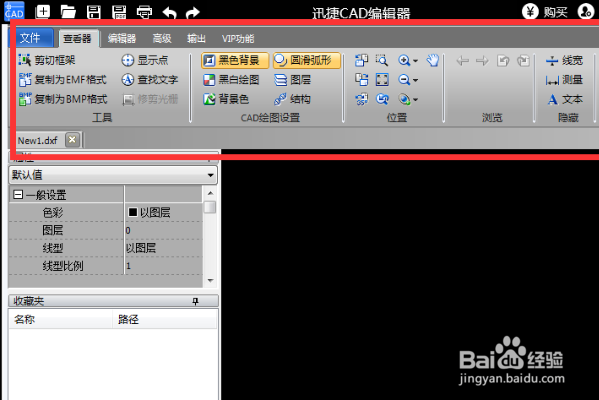599x400 pixels.
Task: Open the 默认值 dropdown
Action: tap(113, 175)
